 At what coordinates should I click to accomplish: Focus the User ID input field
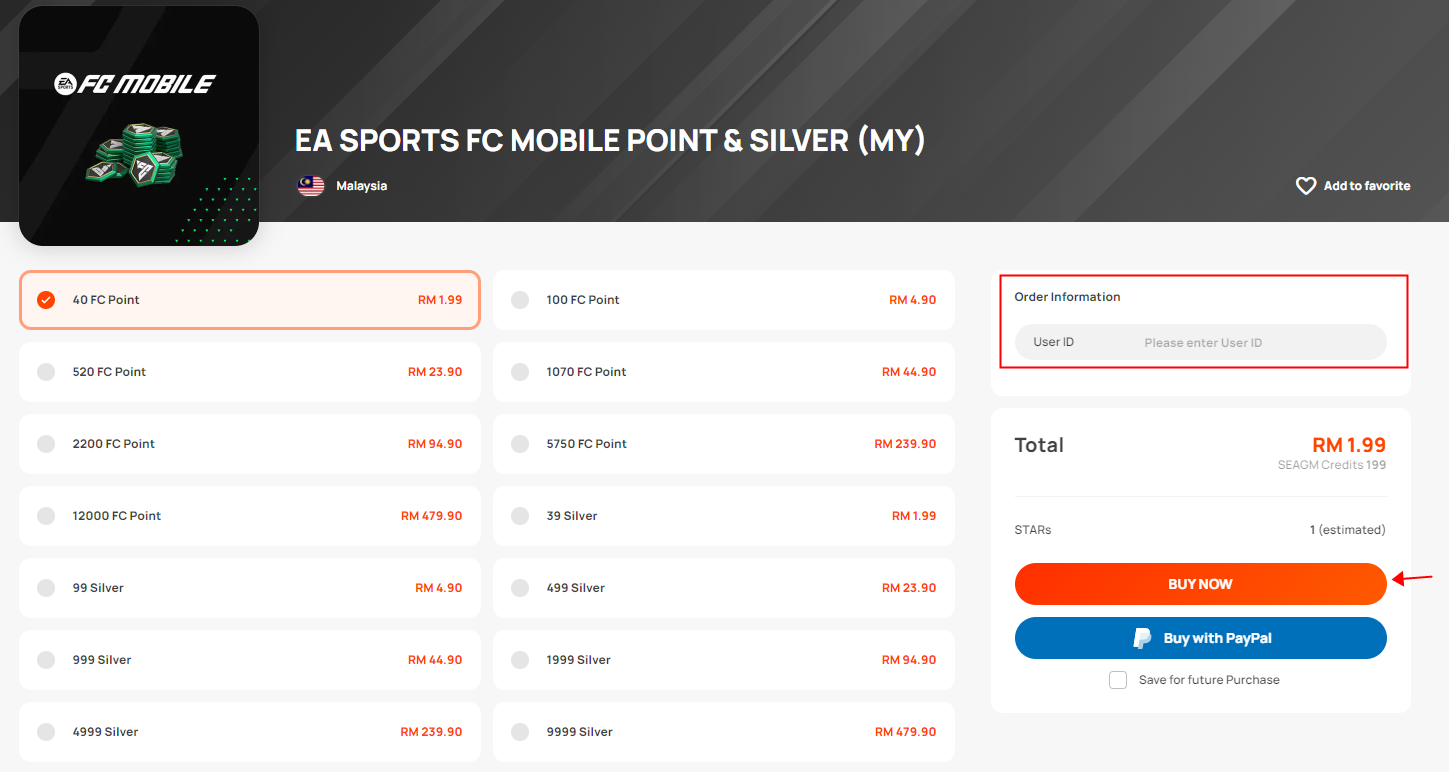pos(1200,342)
